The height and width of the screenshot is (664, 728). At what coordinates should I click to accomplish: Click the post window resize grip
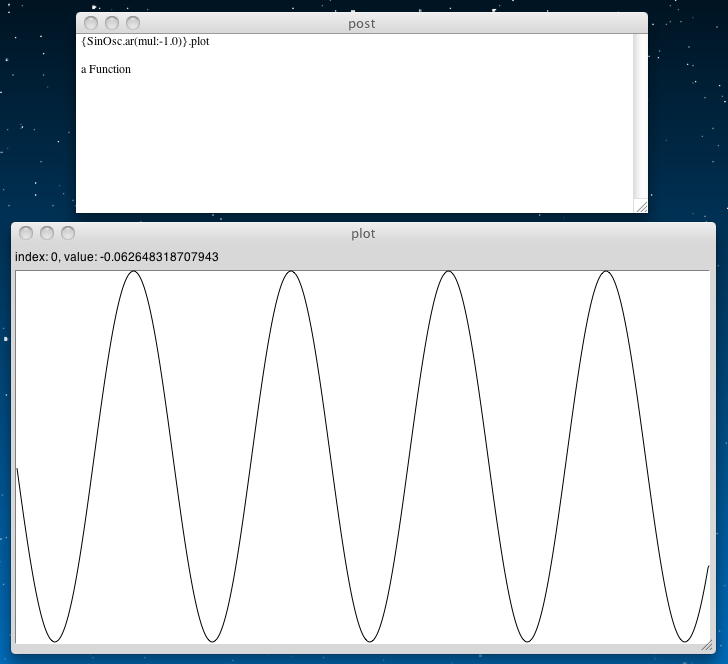coord(641,207)
